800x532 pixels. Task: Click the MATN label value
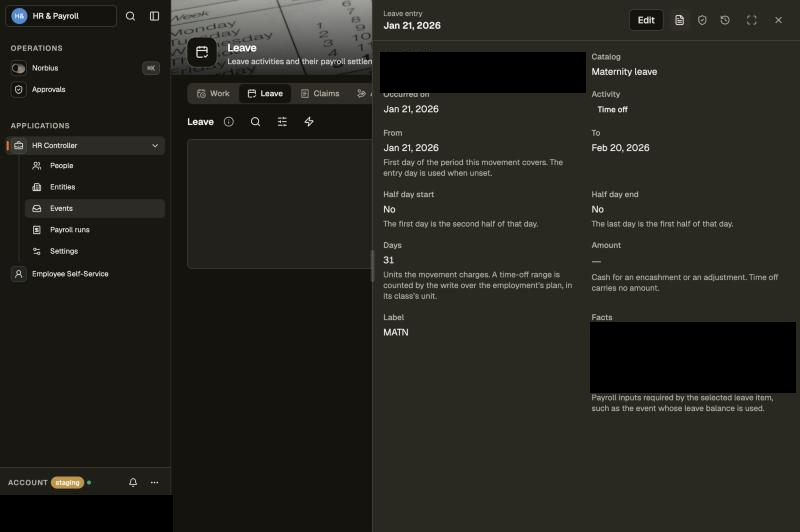point(396,333)
